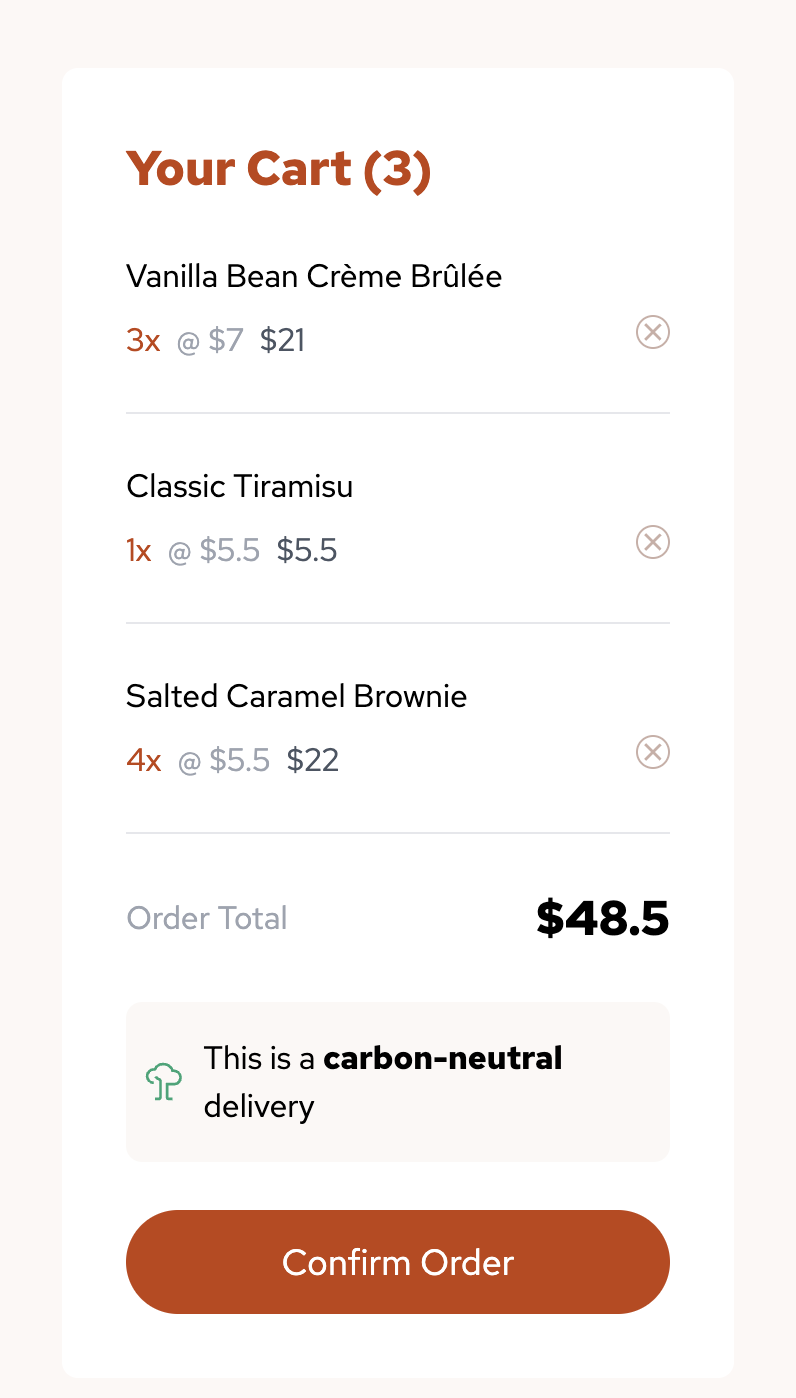The height and width of the screenshot is (1398, 796).
Task: Select the Vanilla Bean Crème Brûlée name
Action: [x=314, y=276]
